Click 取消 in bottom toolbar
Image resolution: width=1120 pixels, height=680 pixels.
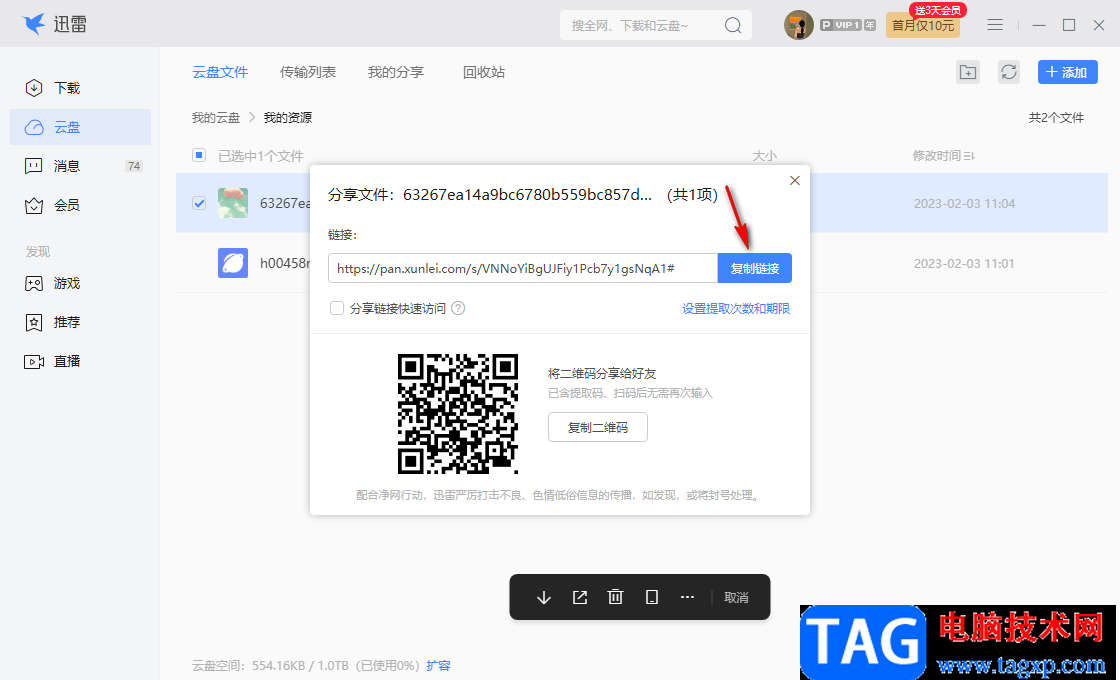coord(736,597)
